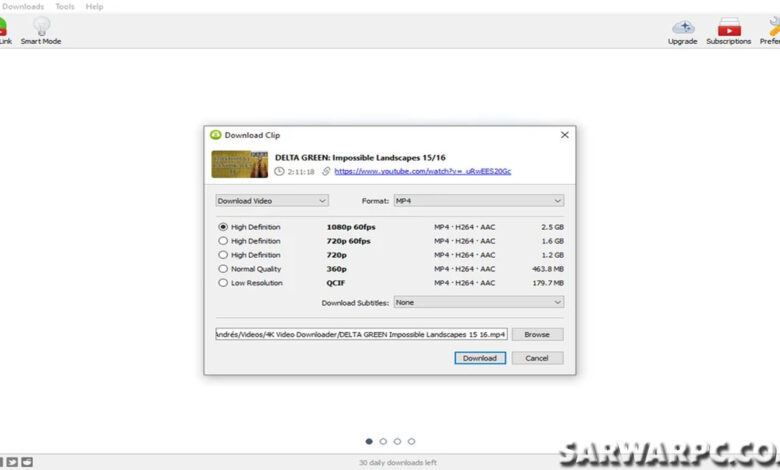Enable Smart Mode lightbulb icon
Image resolution: width=780 pixels, height=470 pixels.
(x=41, y=26)
